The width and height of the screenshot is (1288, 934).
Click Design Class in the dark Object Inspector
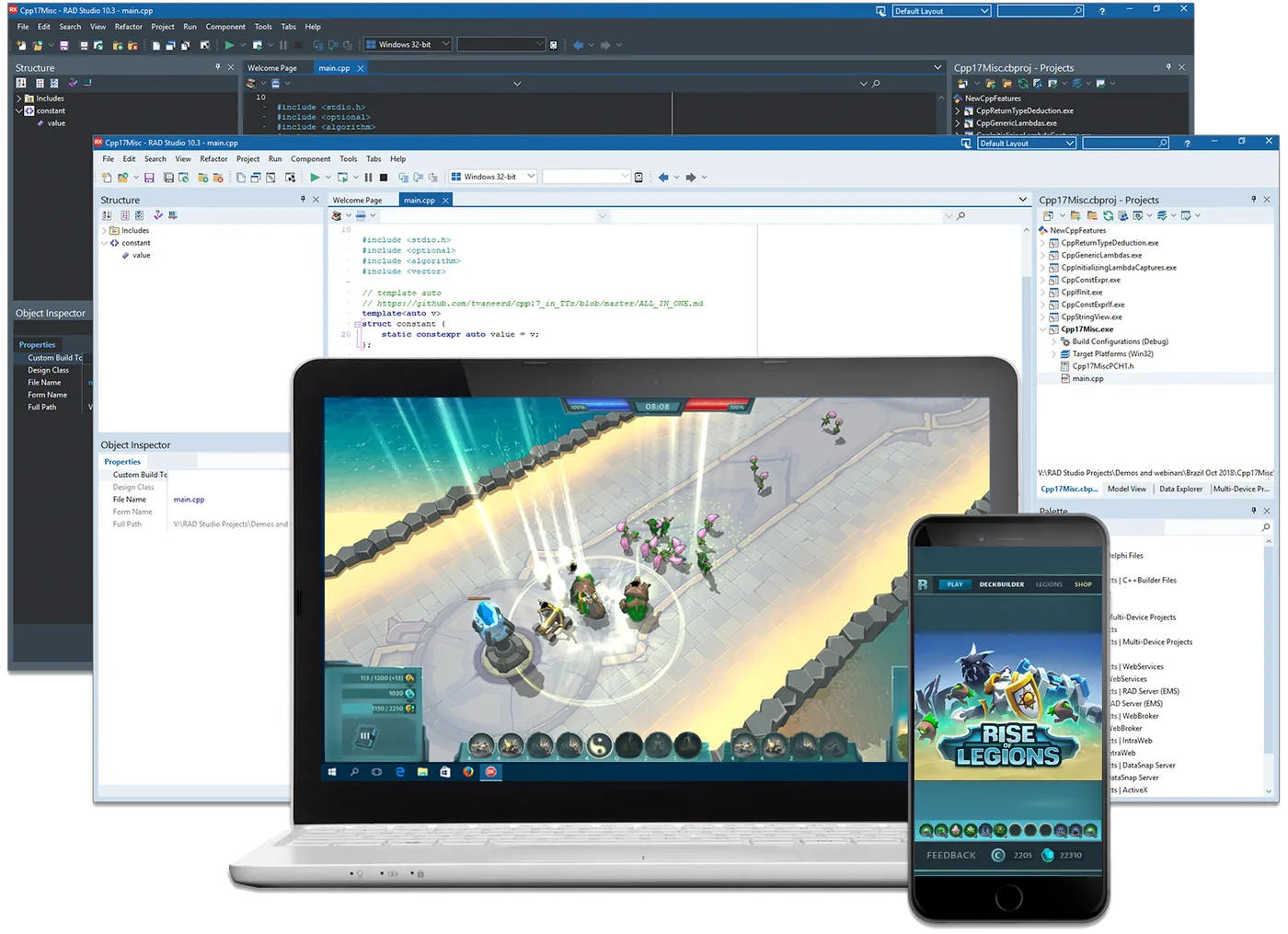(49, 370)
